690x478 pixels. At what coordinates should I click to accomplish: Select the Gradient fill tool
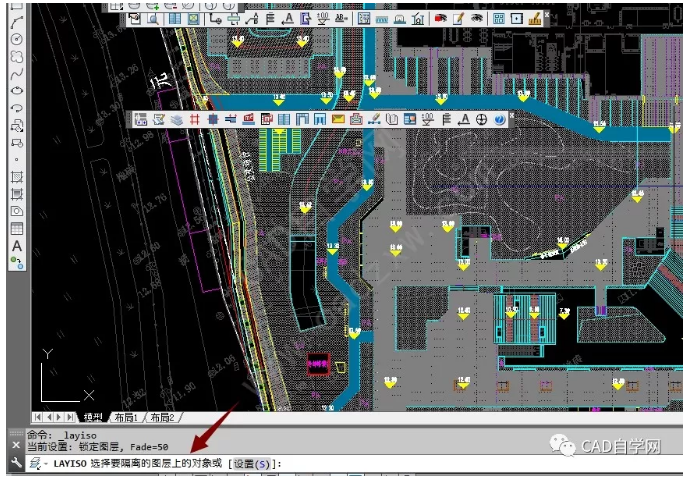17,194
